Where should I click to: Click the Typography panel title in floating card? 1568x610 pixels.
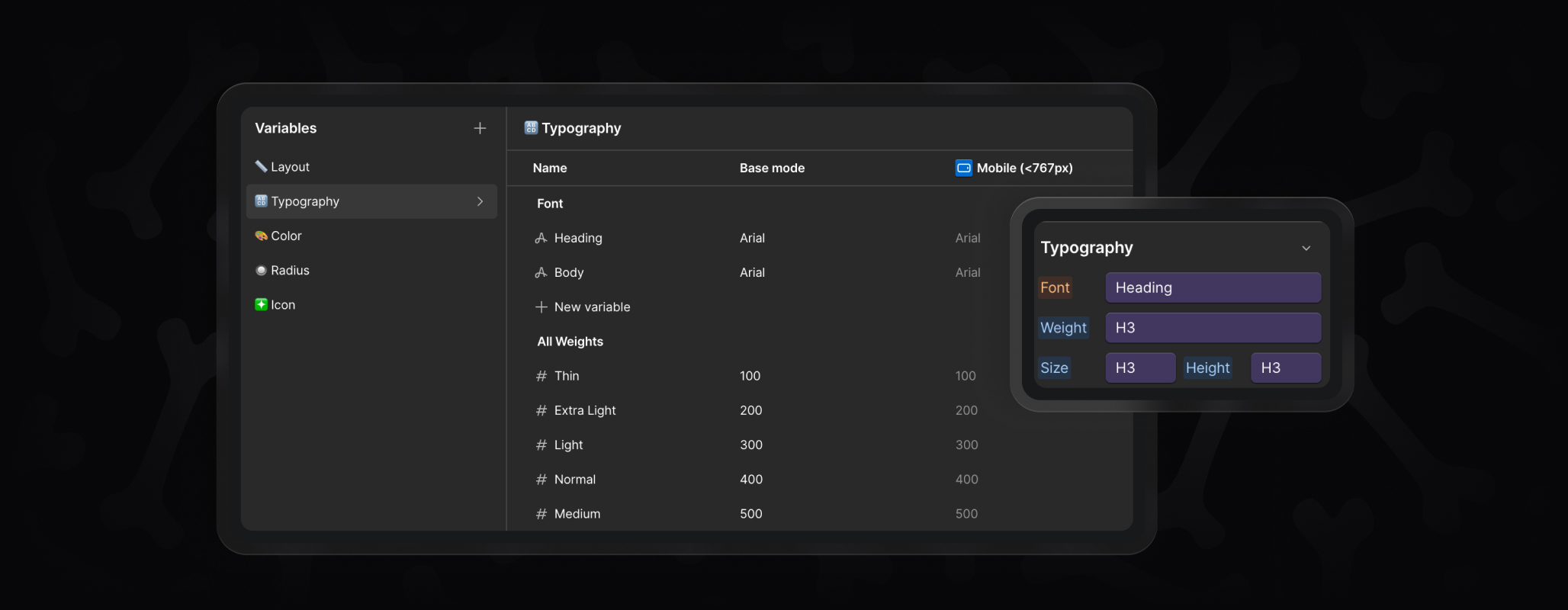(x=1087, y=248)
